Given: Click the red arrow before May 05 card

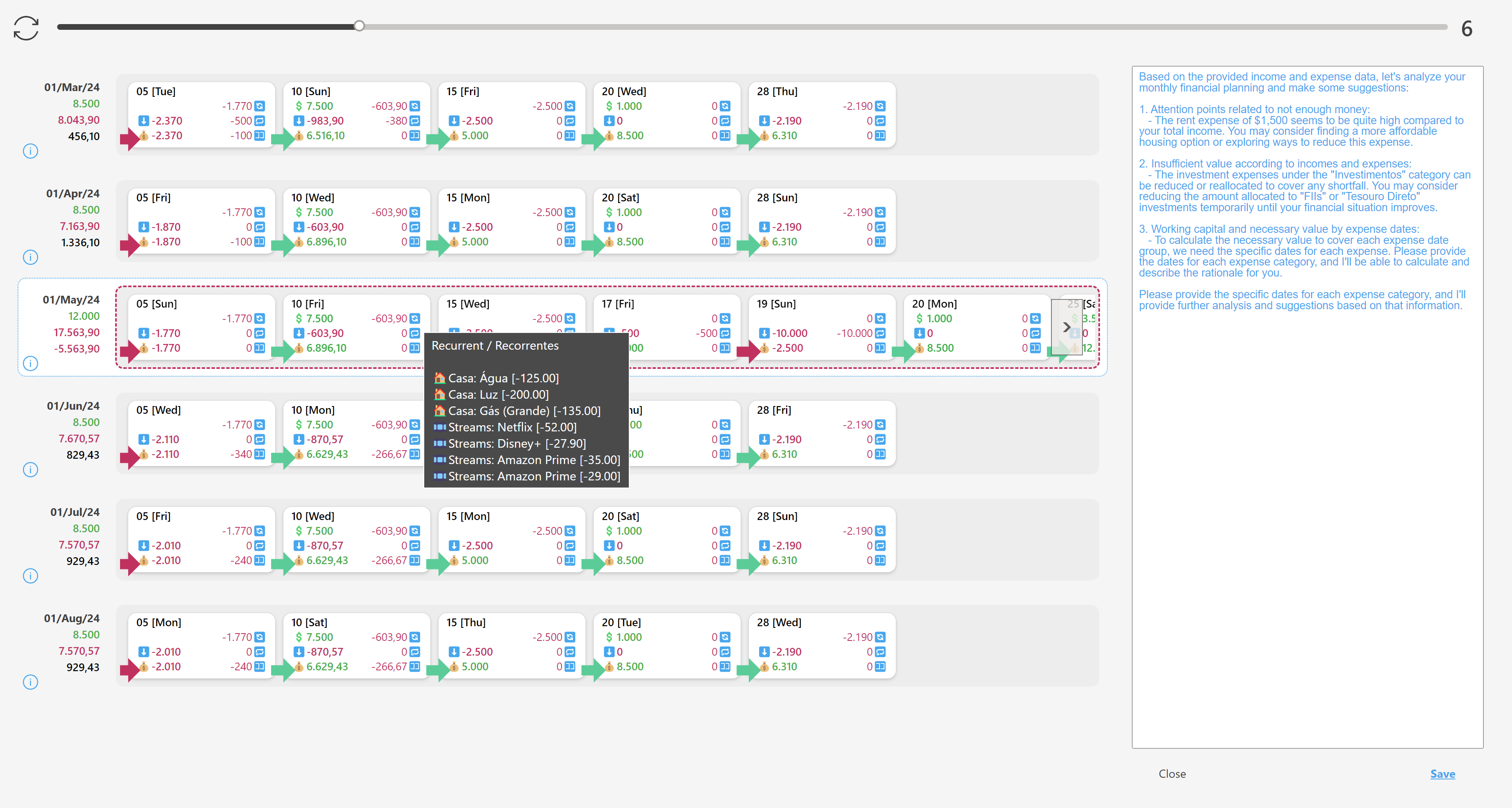Looking at the screenshot, I should point(127,352).
